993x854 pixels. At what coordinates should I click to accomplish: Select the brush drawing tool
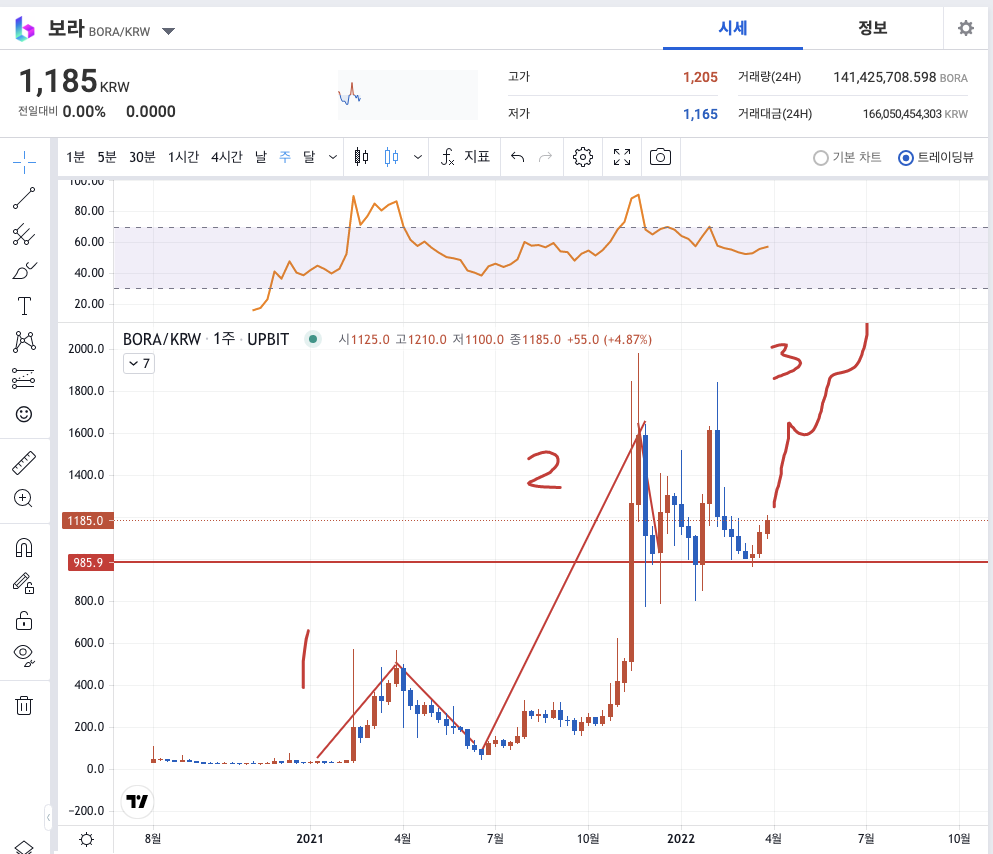click(24, 270)
